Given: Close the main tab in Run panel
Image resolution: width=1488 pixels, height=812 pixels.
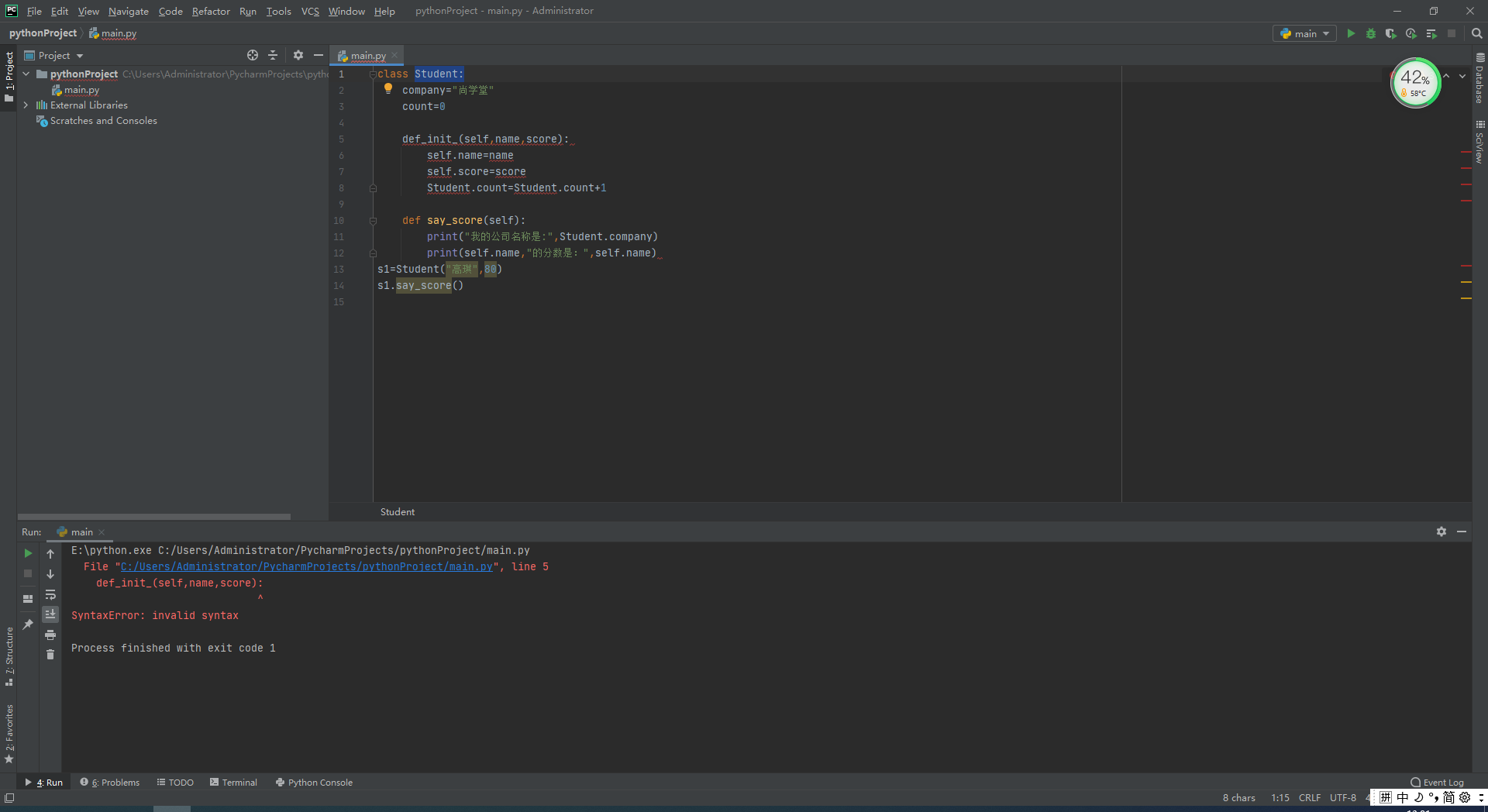Looking at the screenshot, I should coord(102,532).
